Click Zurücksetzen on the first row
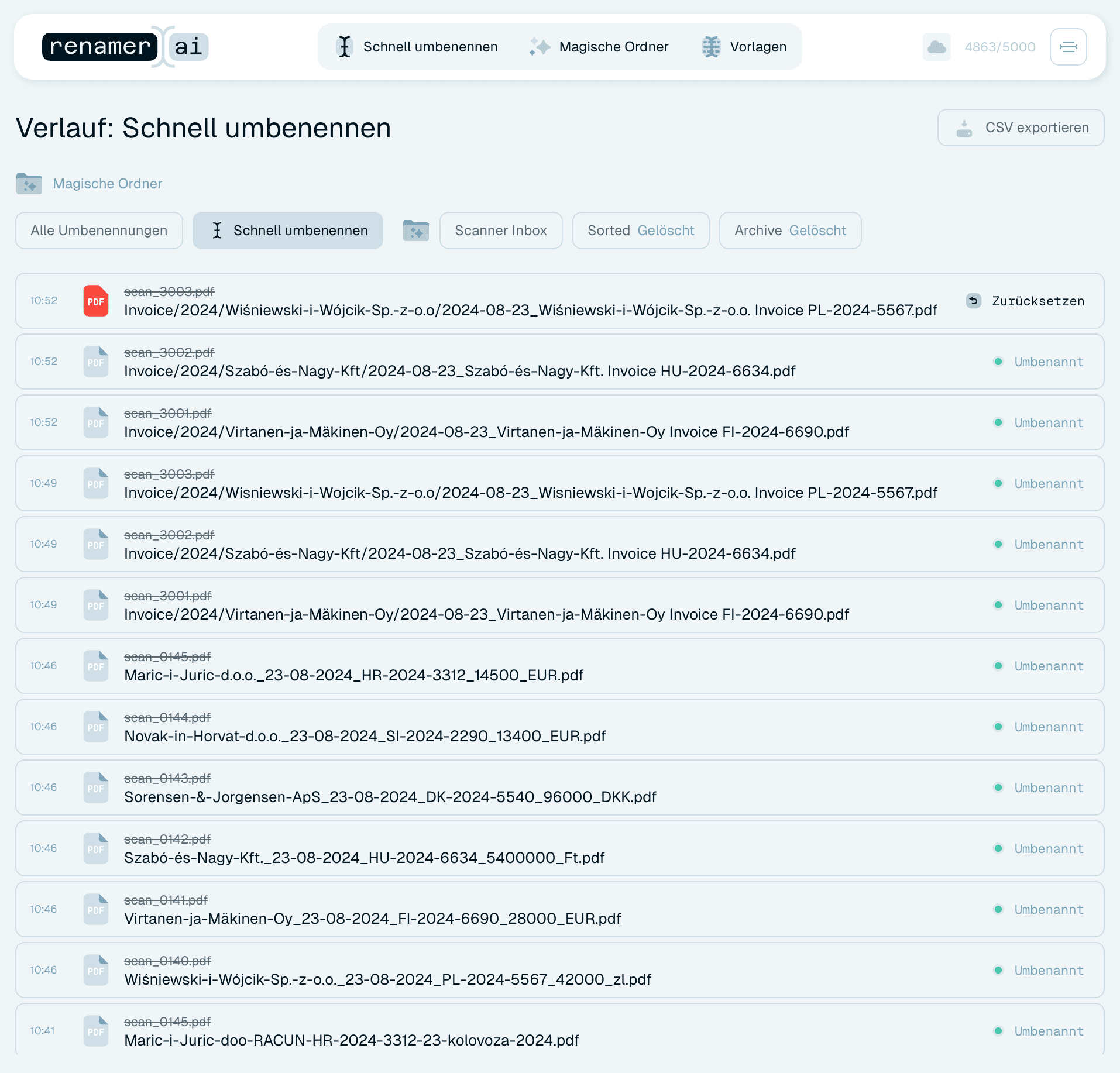Image resolution: width=1120 pixels, height=1073 pixels. pyautogui.click(x=1025, y=301)
